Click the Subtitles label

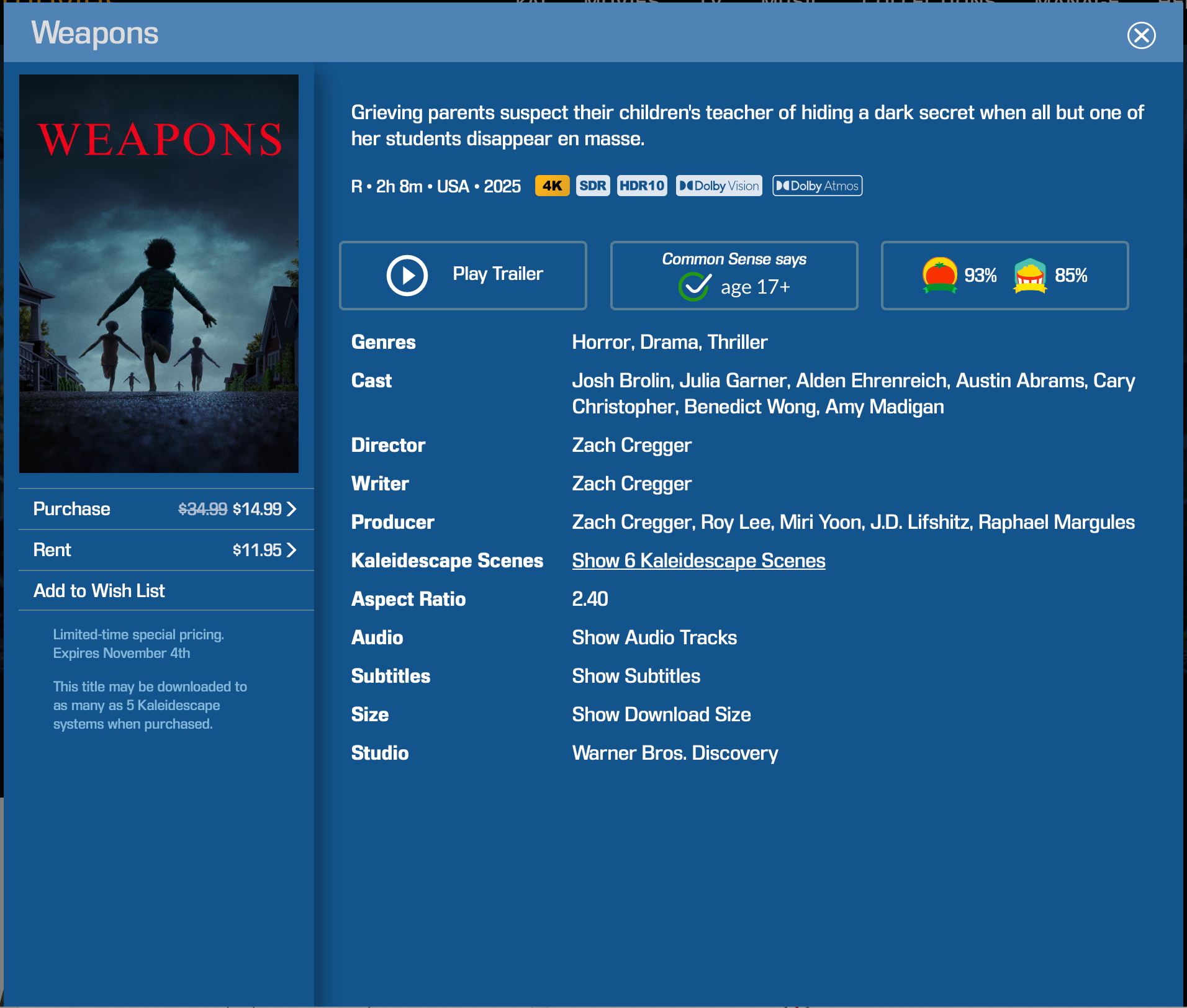tap(390, 676)
